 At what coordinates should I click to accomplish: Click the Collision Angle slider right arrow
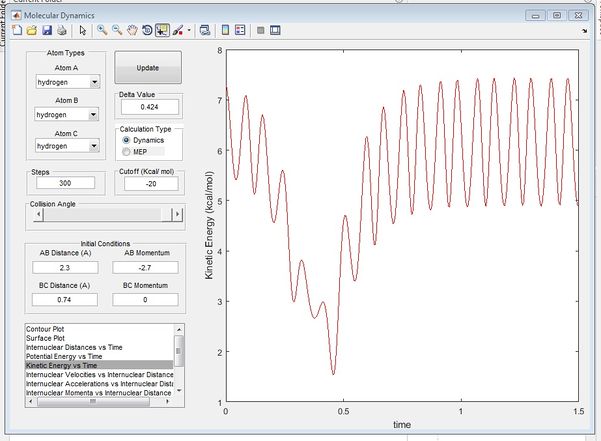tap(177, 215)
